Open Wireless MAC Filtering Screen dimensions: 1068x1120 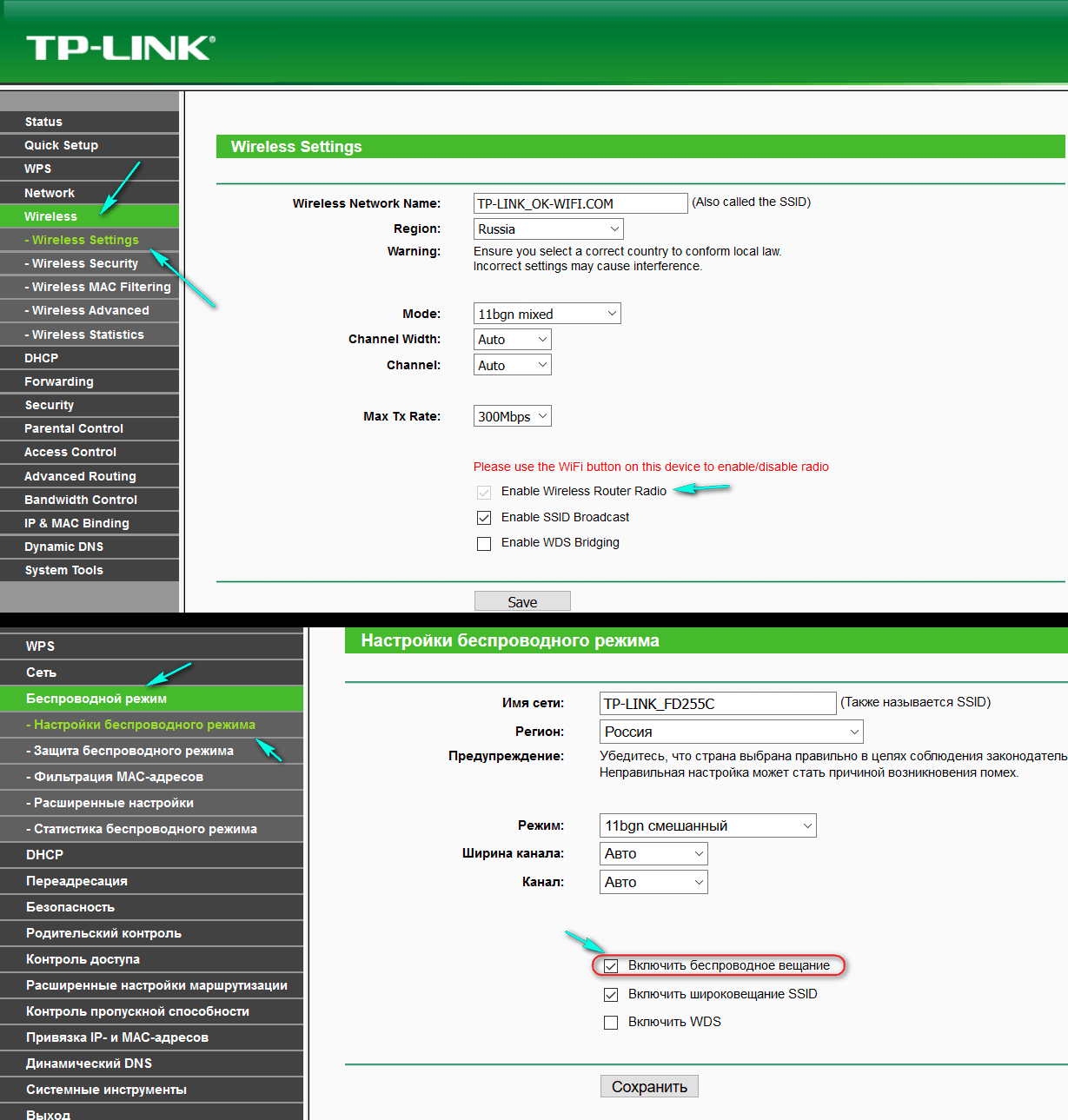90,287
